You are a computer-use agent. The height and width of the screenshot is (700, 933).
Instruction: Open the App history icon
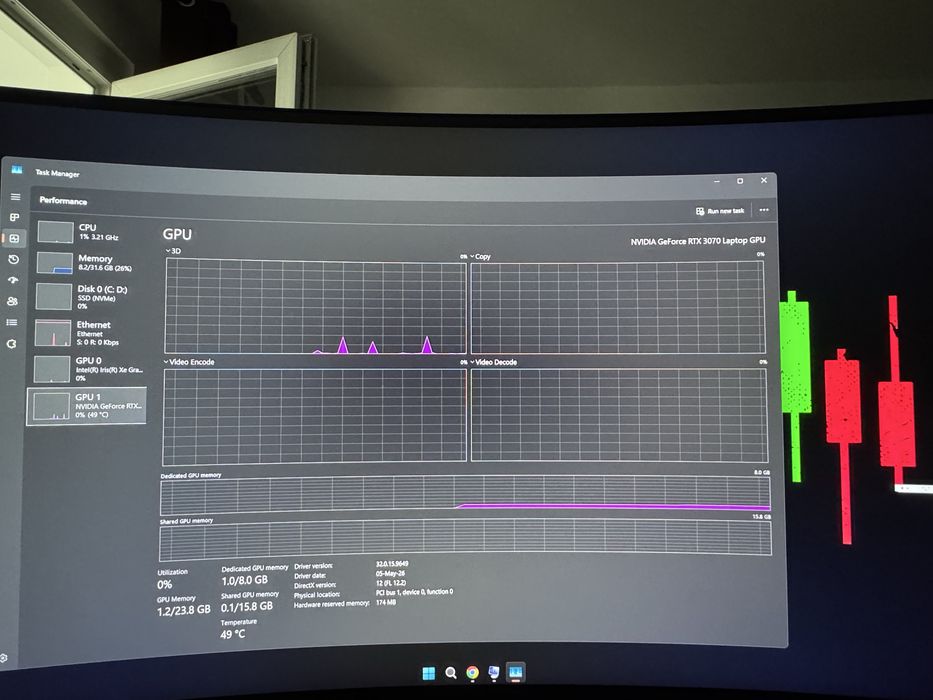point(14,260)
